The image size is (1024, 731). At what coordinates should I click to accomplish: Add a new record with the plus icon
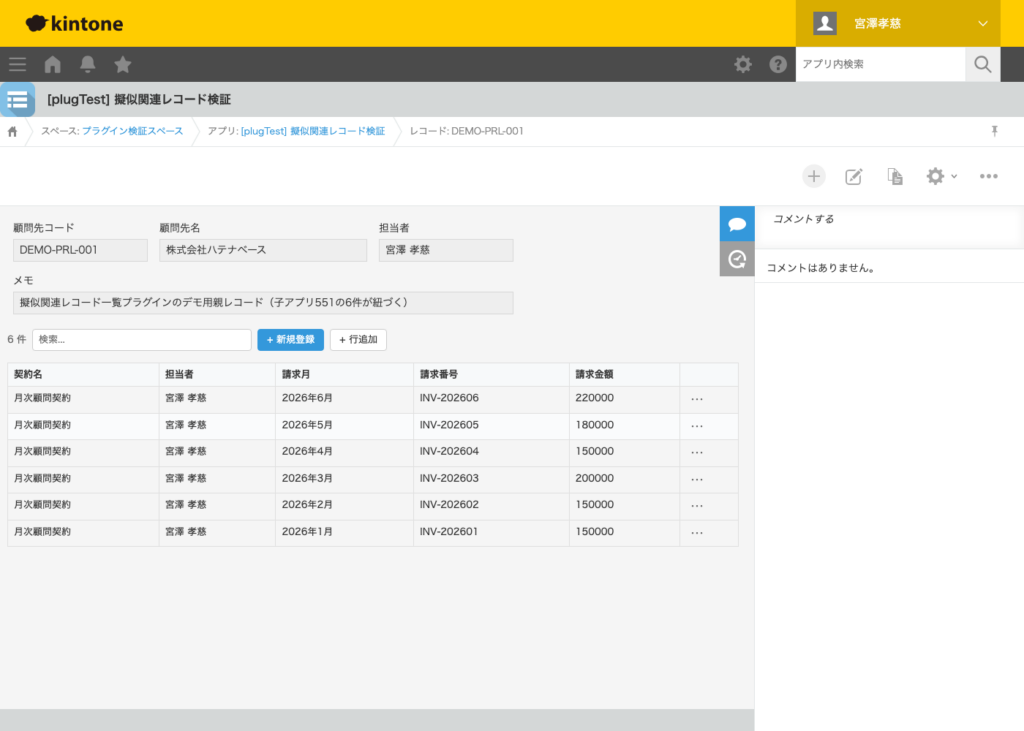point(814,176)
